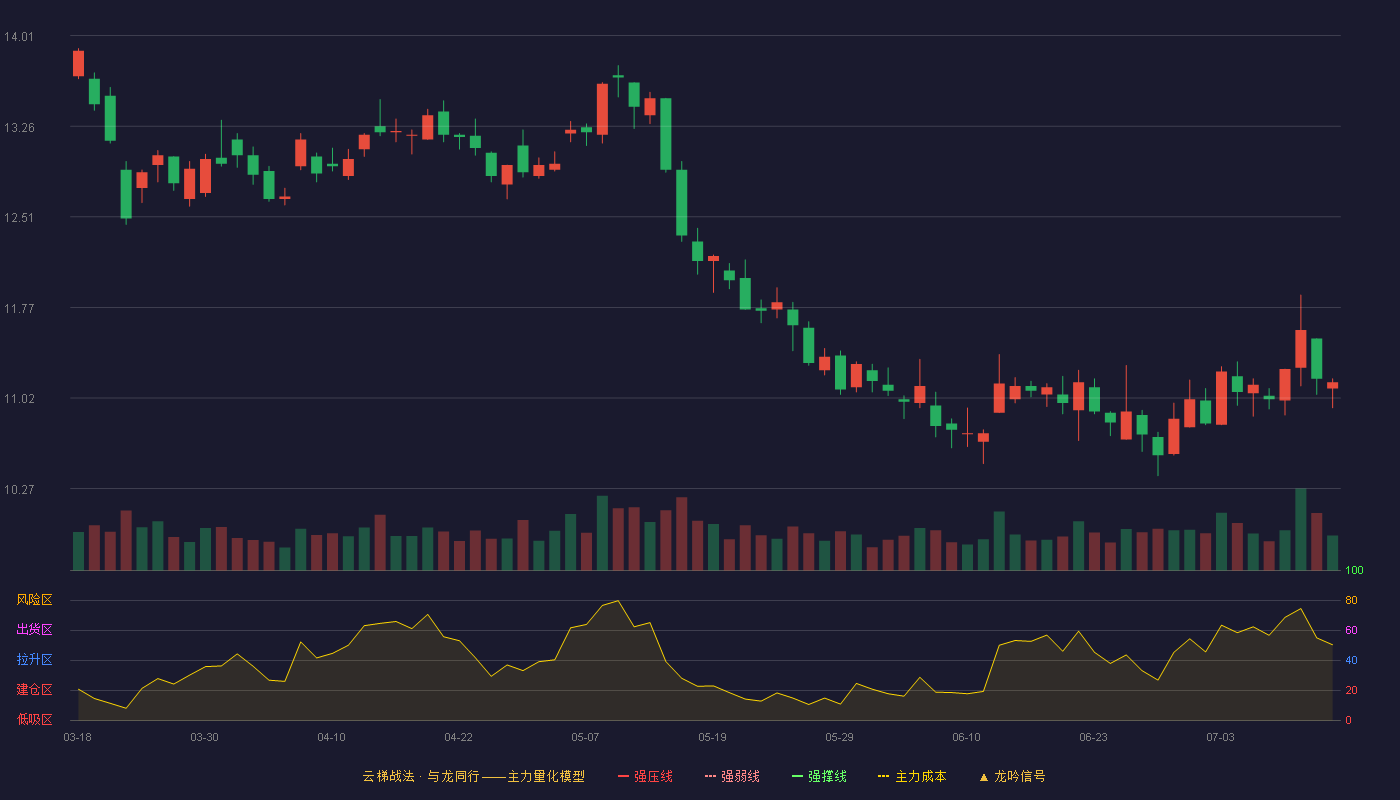Click the 14.01 price axis label

[x=18, y=37]
